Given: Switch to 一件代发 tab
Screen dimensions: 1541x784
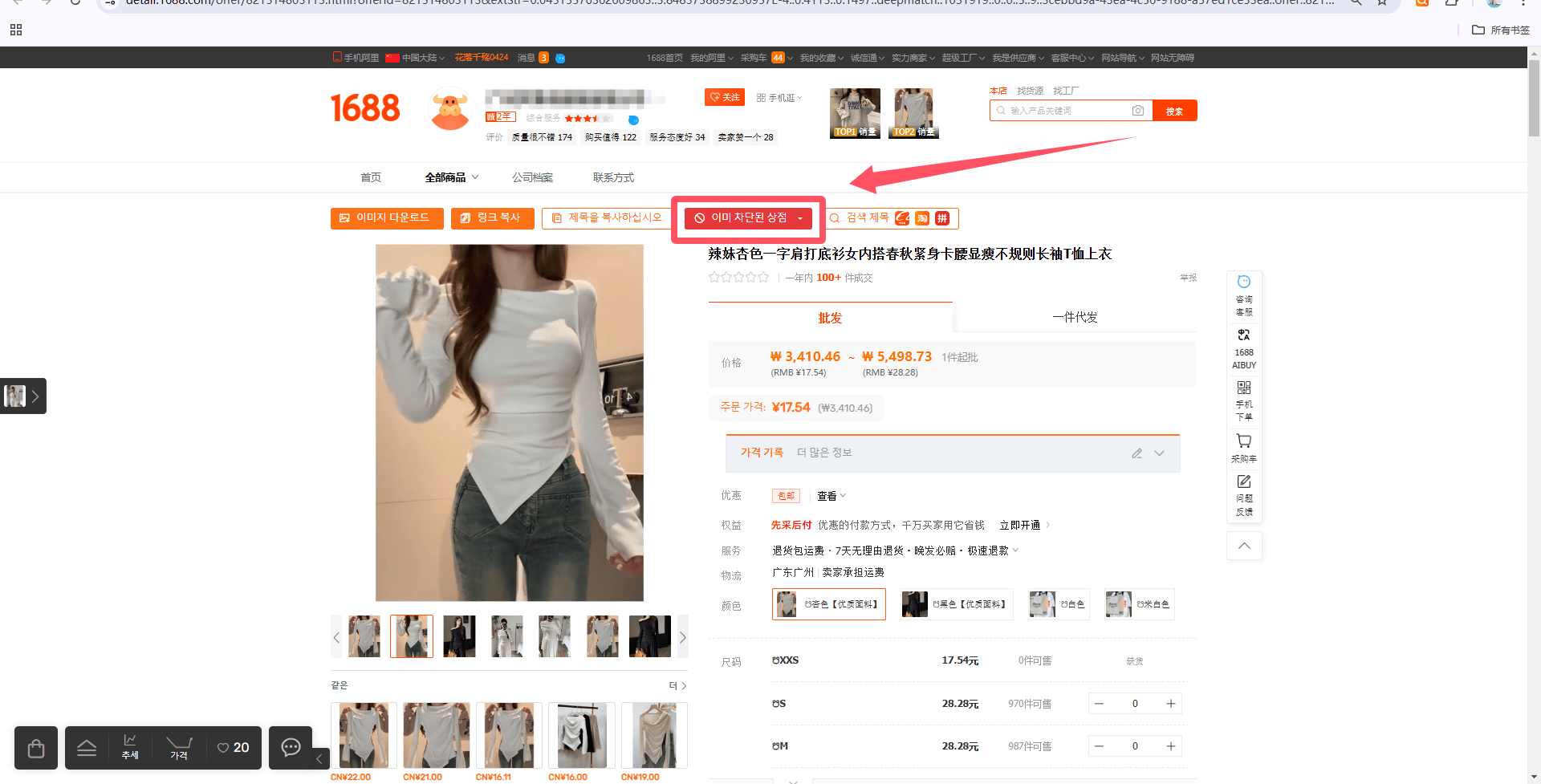Looking at the screenshot, I should point(1075,318).
